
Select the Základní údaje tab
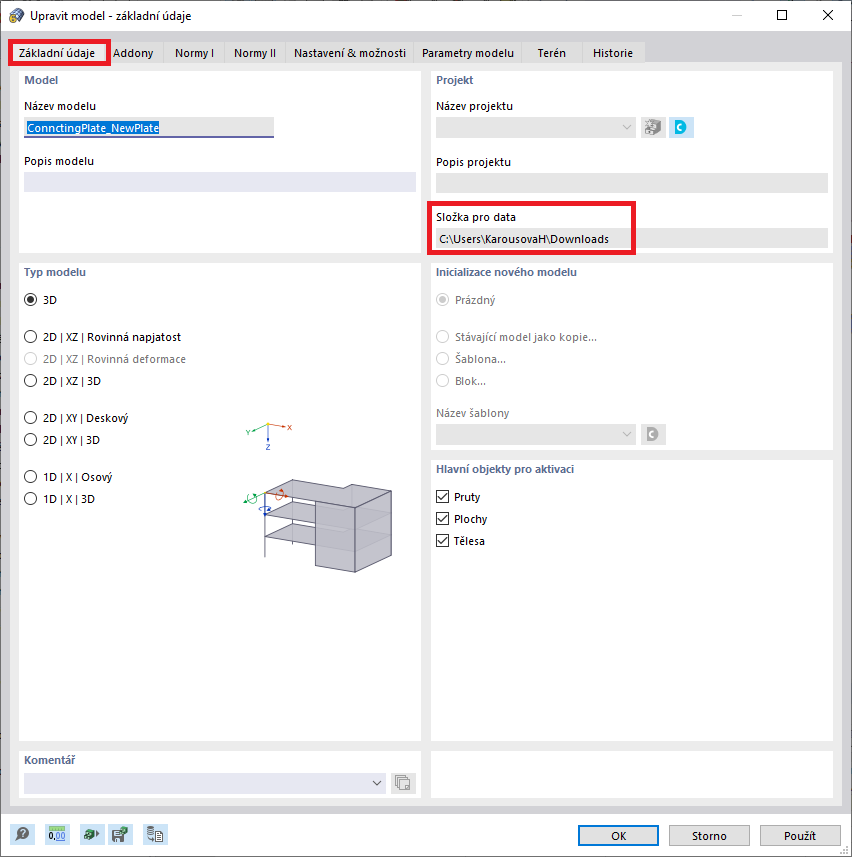pyautogui.click(x=57, y=53)
